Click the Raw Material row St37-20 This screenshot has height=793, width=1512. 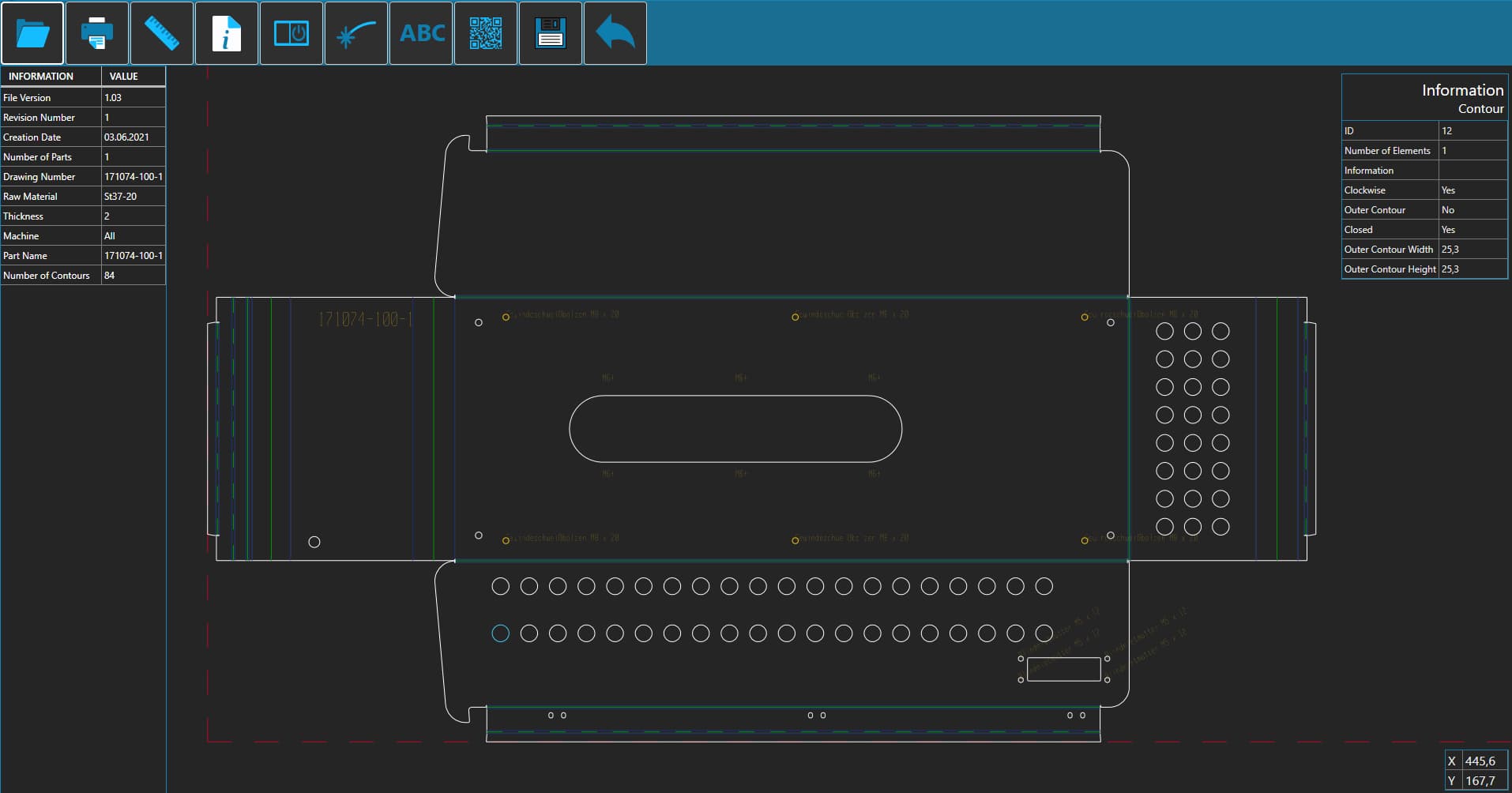coord(83,197)
